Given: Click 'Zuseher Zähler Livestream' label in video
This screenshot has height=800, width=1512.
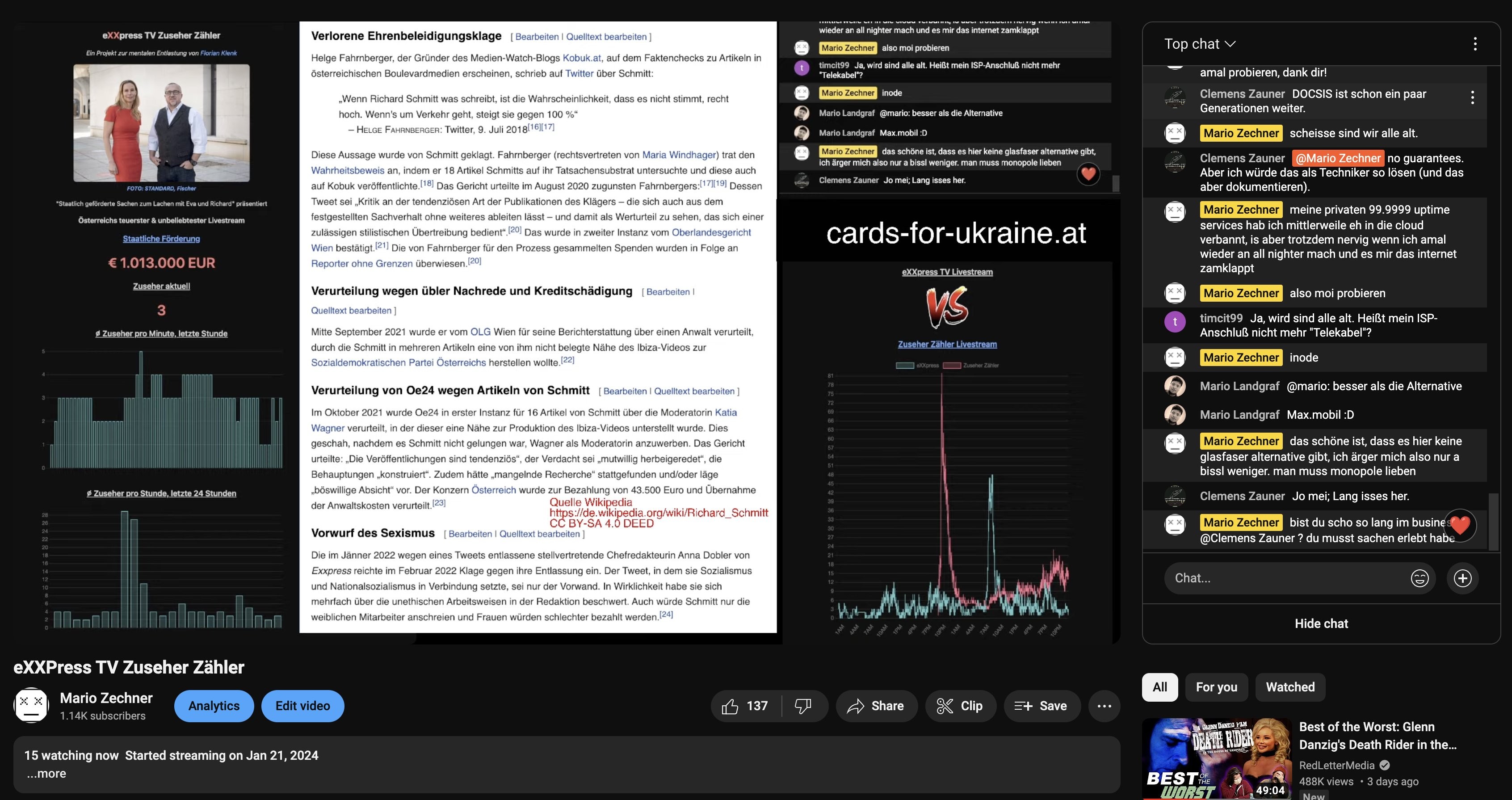Looking at the screenshot, I should click(947, 345).
